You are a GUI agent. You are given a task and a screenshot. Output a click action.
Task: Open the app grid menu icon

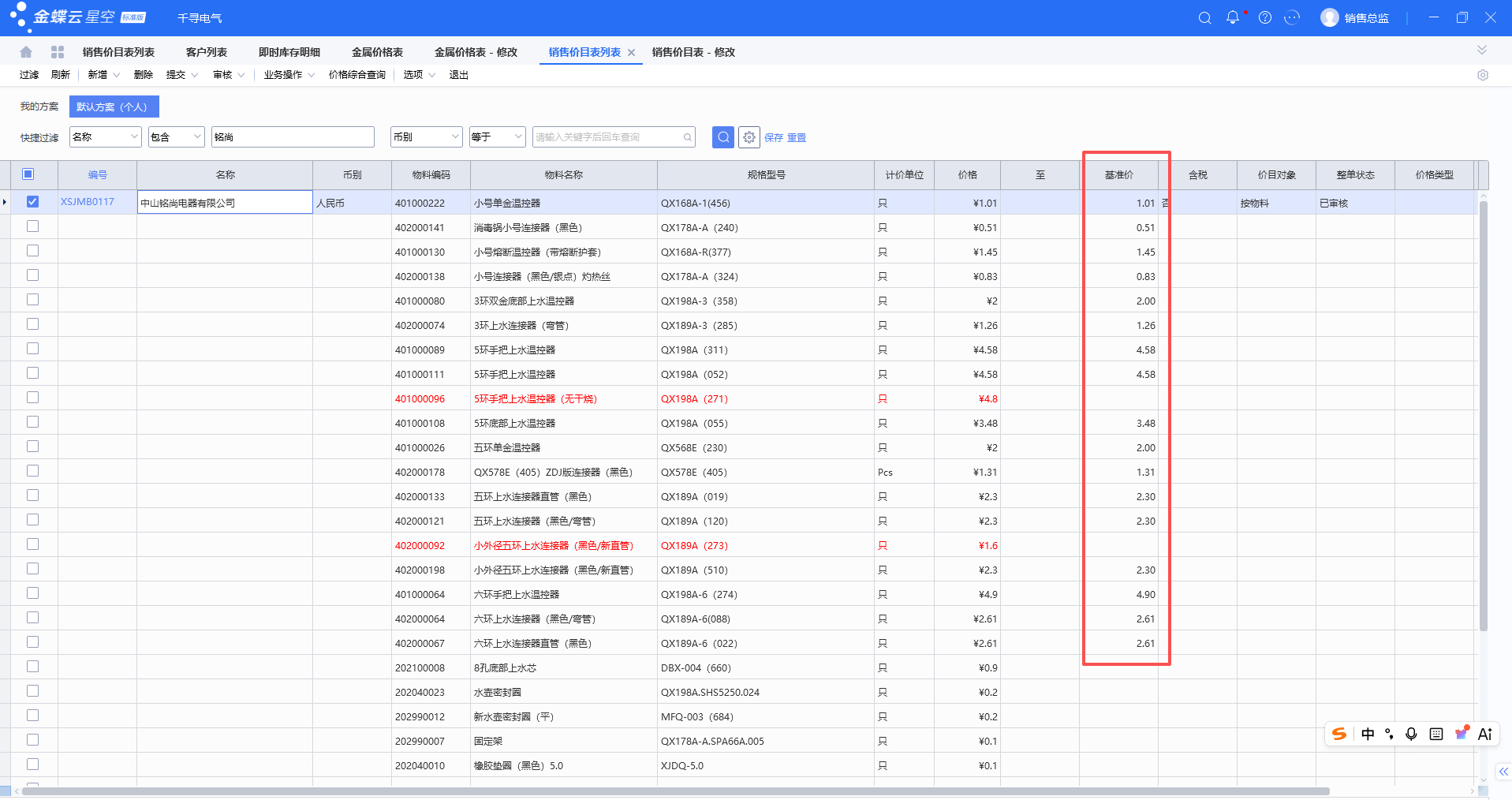click(58, 52)
